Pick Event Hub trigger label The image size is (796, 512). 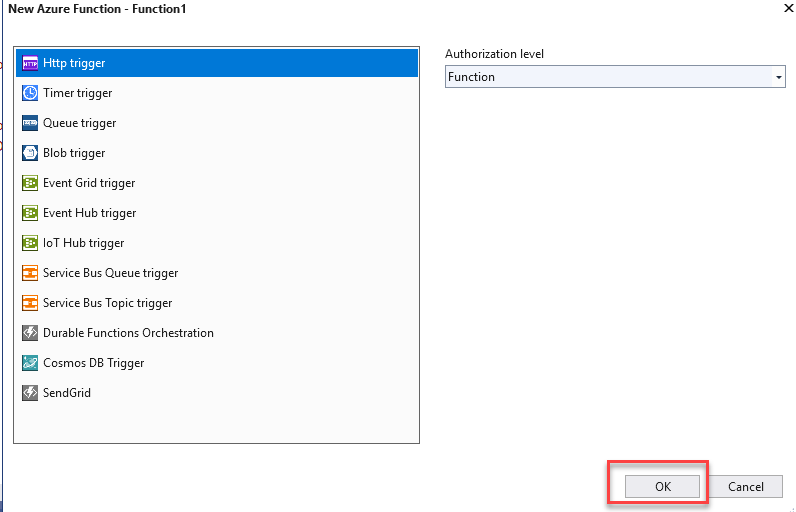click(90, 213)
